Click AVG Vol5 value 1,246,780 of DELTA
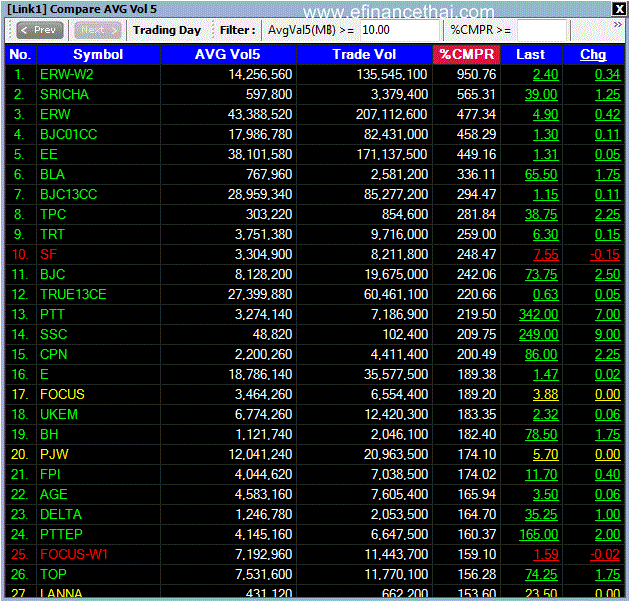The height and width of the screenshot is (602, 630). click(264, 515)
